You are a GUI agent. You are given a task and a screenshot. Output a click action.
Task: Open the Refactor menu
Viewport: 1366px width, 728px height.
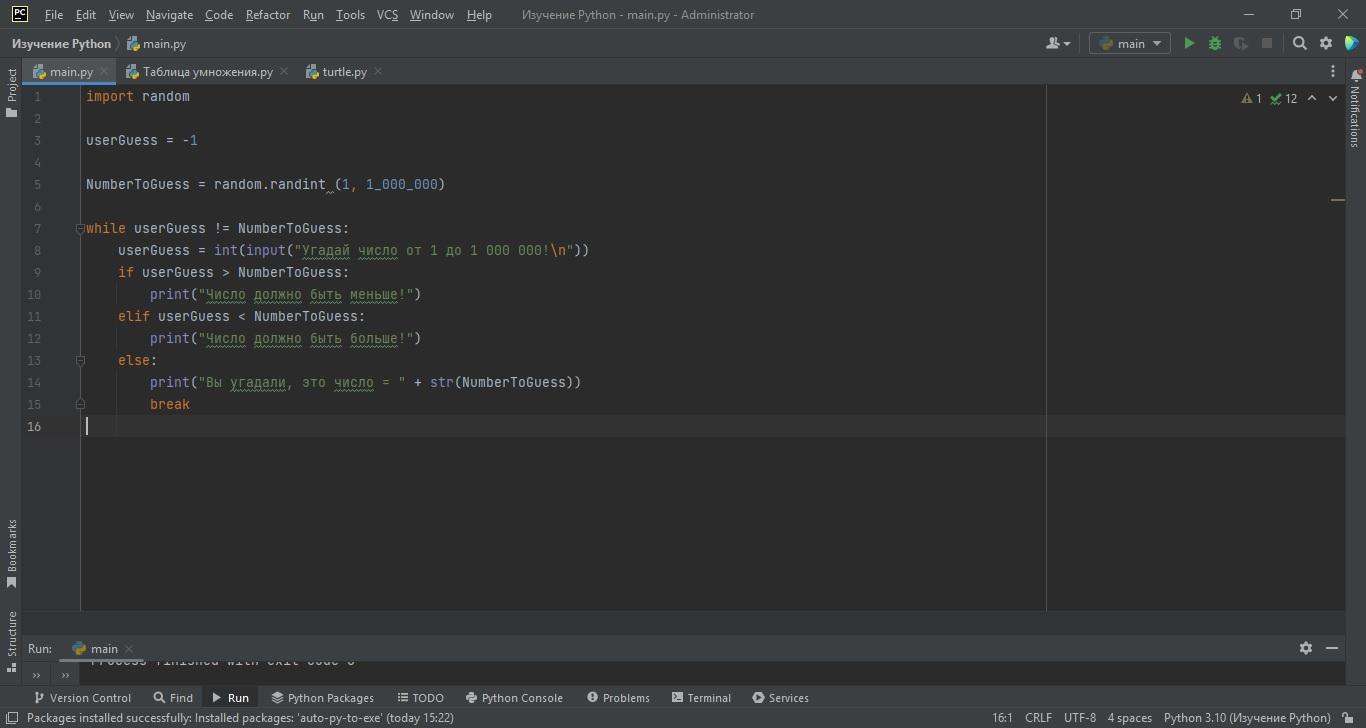coord(267,15)
